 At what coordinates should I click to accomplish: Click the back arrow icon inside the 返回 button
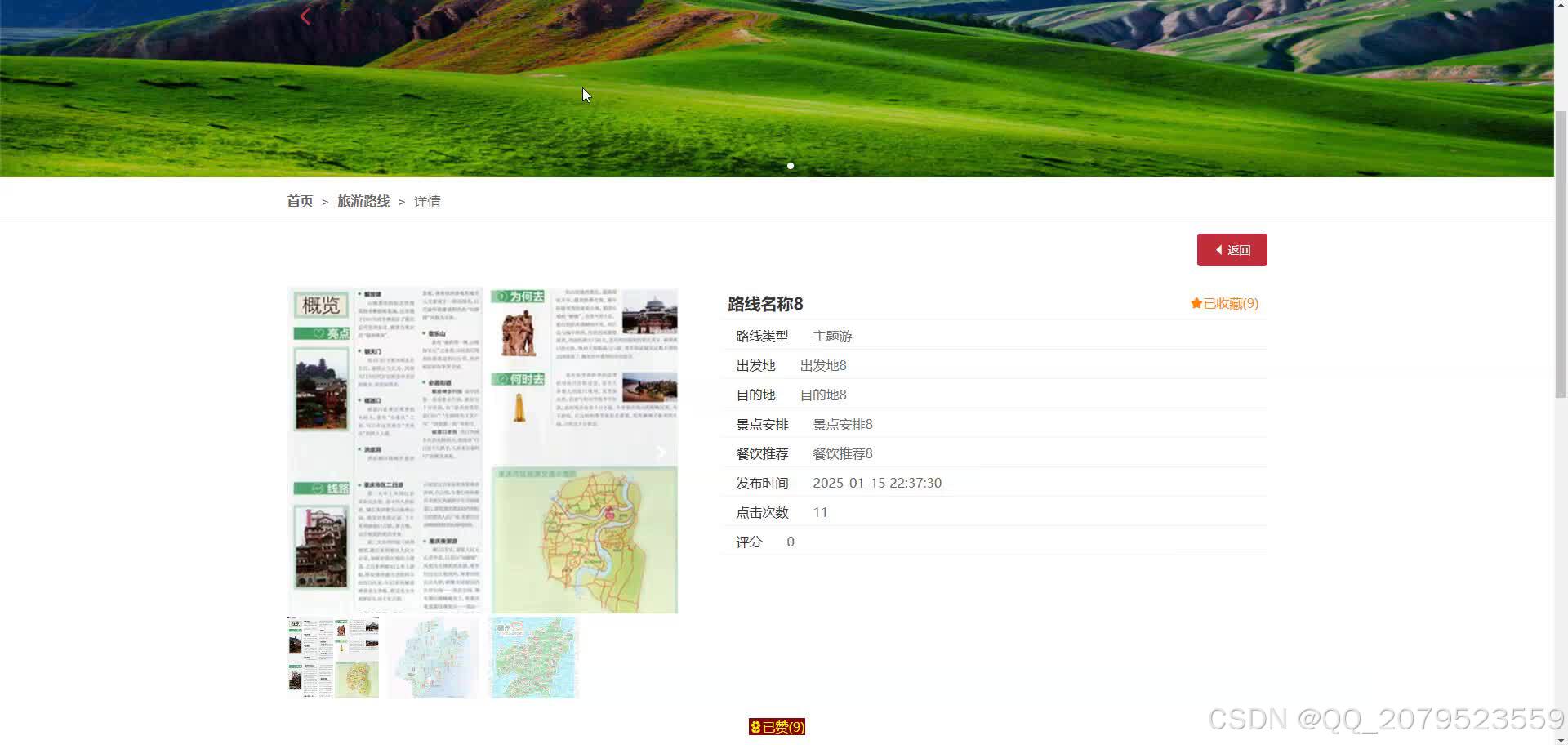tap(1218, 250)
